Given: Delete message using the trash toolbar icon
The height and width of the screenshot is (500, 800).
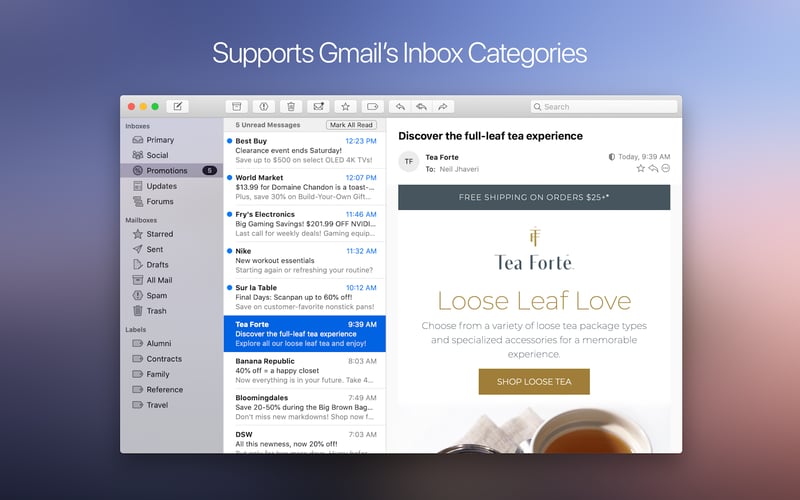Looking at the screenshot, I should (291, 107).
